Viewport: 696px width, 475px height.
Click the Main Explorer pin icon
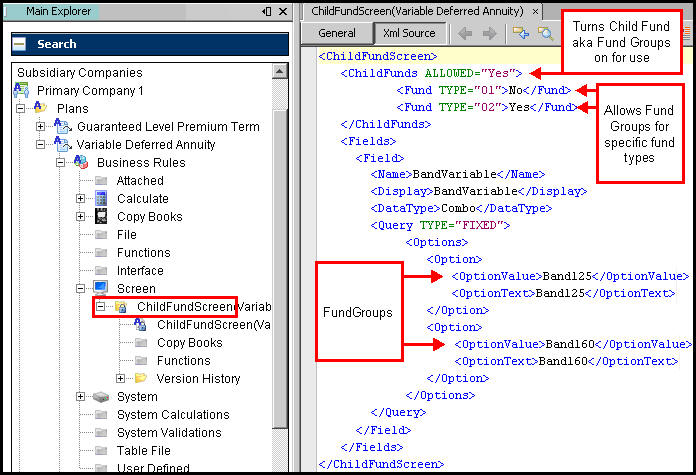point(267,12)
